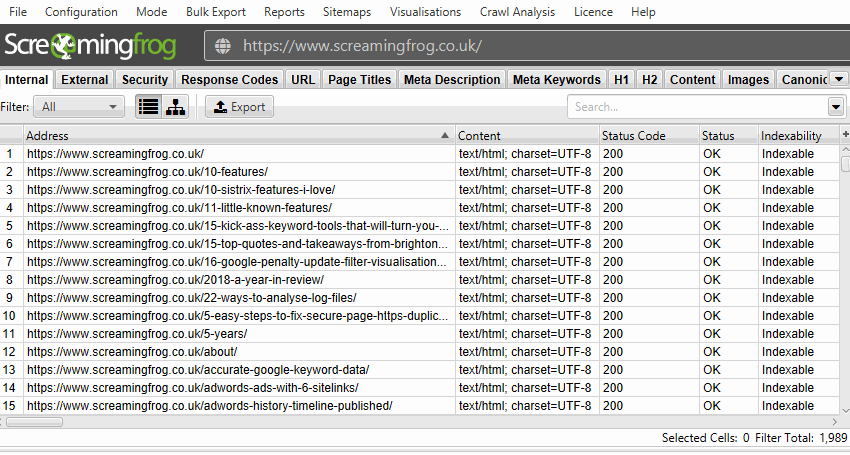This screenshot has height=455, width=850.
Task: Switch to the Response Codes tab
Action: pyautogui.click(x=230, y=80)
